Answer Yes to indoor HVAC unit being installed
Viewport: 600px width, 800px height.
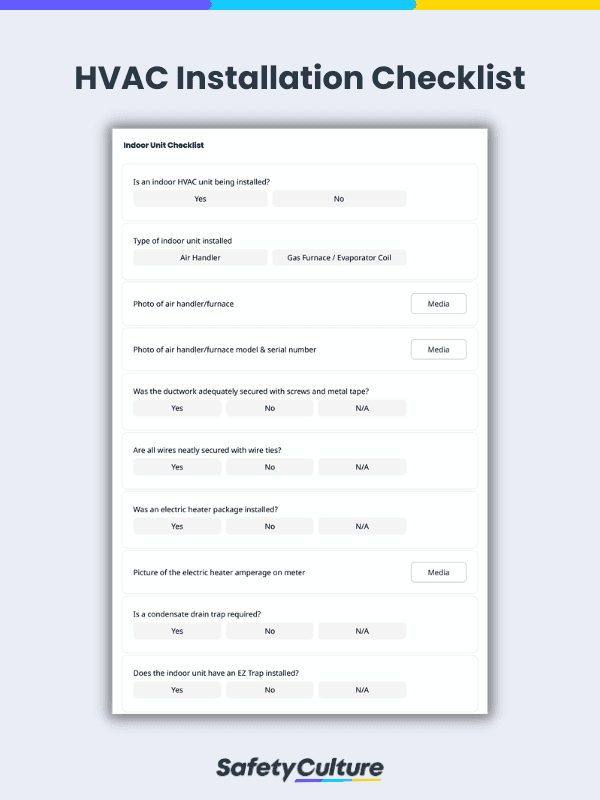click(x=200, y=198)
